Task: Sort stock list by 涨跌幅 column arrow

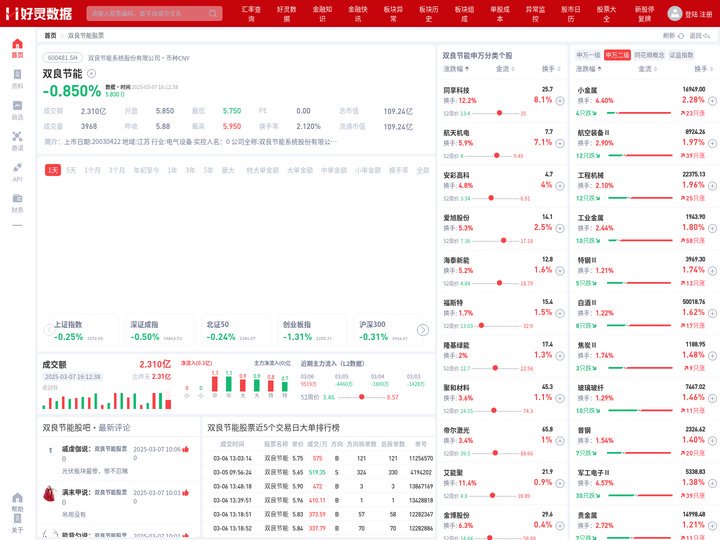Action: click(x=467, y=69)
